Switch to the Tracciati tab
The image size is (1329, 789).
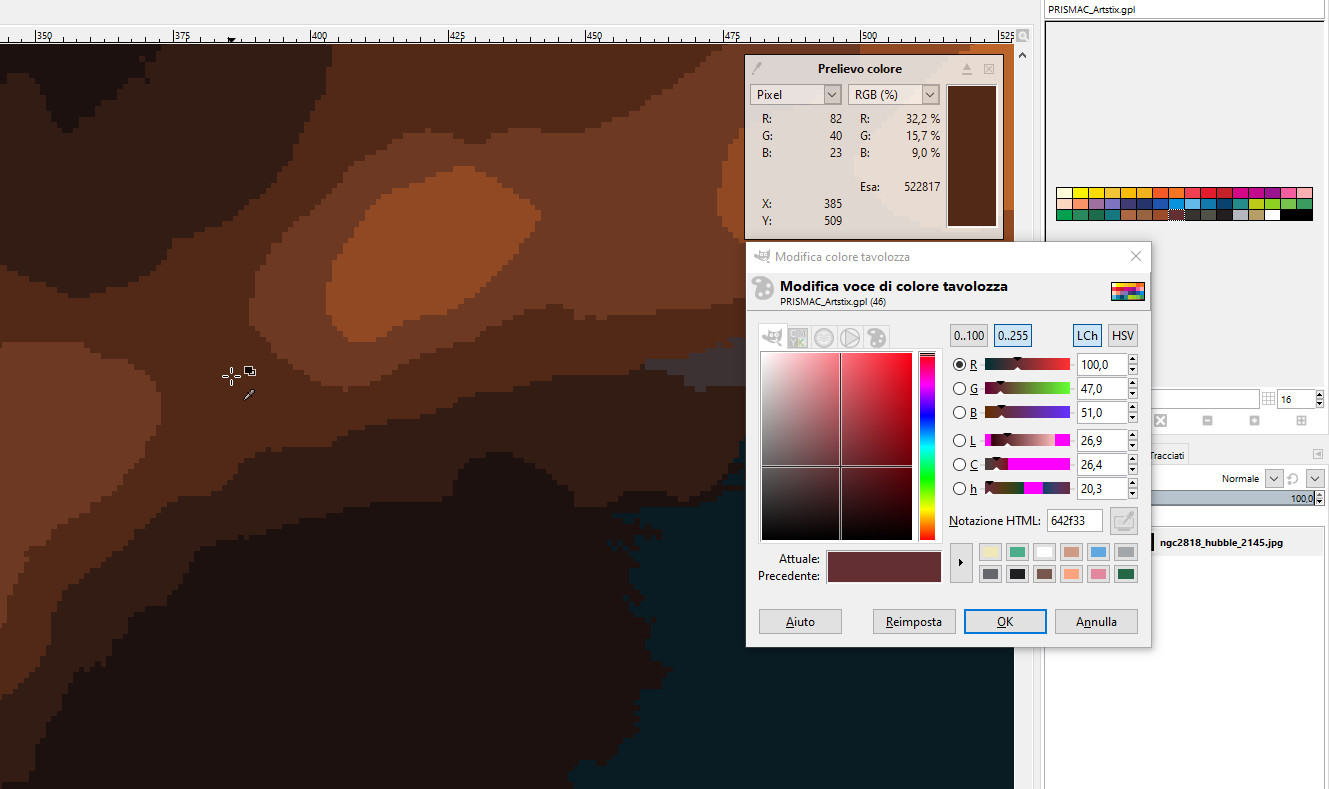[x=1167, y=455]
